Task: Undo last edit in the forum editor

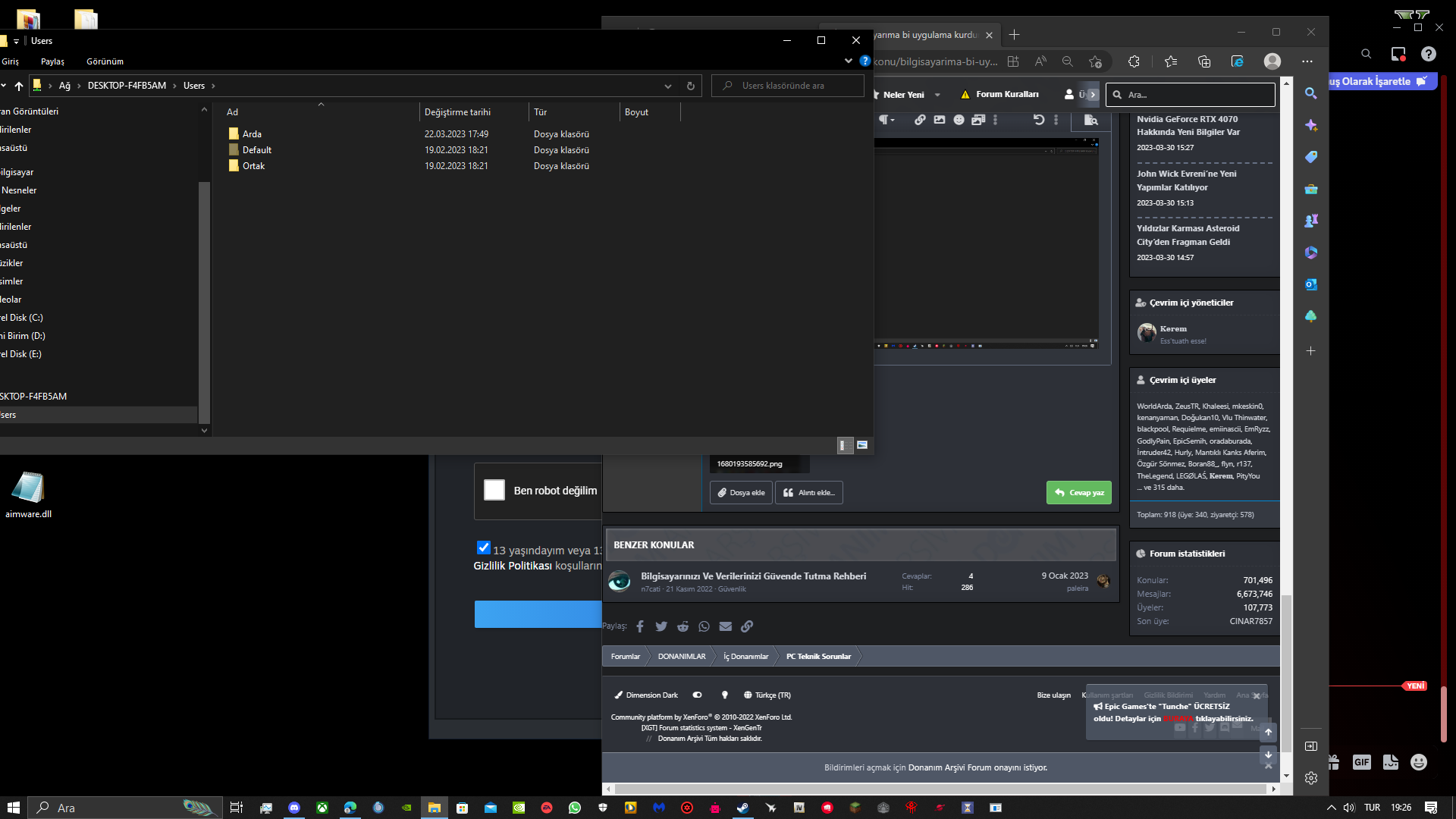Action: (1039, 120)
